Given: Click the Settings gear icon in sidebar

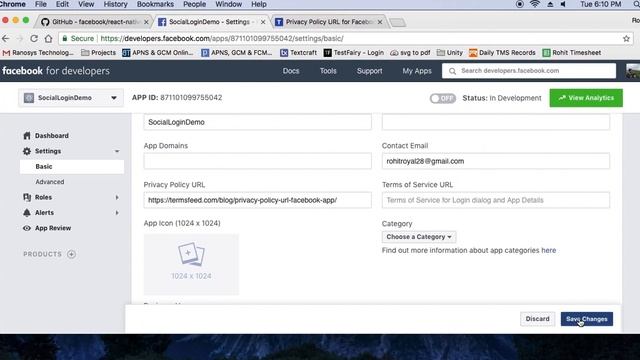Looking at the screenshot, I should pos(27,151).
